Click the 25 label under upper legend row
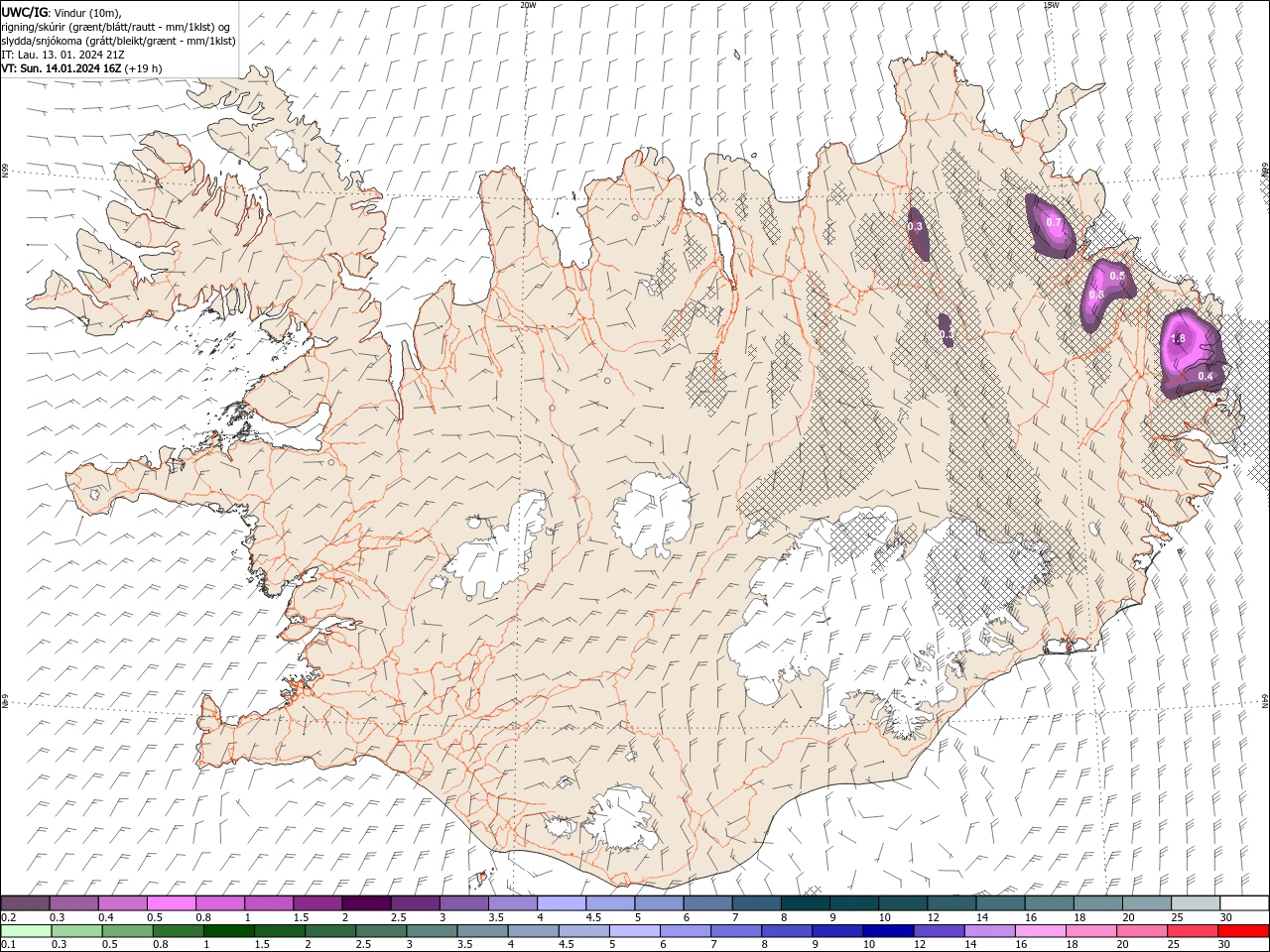Viewport: 1270px width, 952px height. point(1175,917)
